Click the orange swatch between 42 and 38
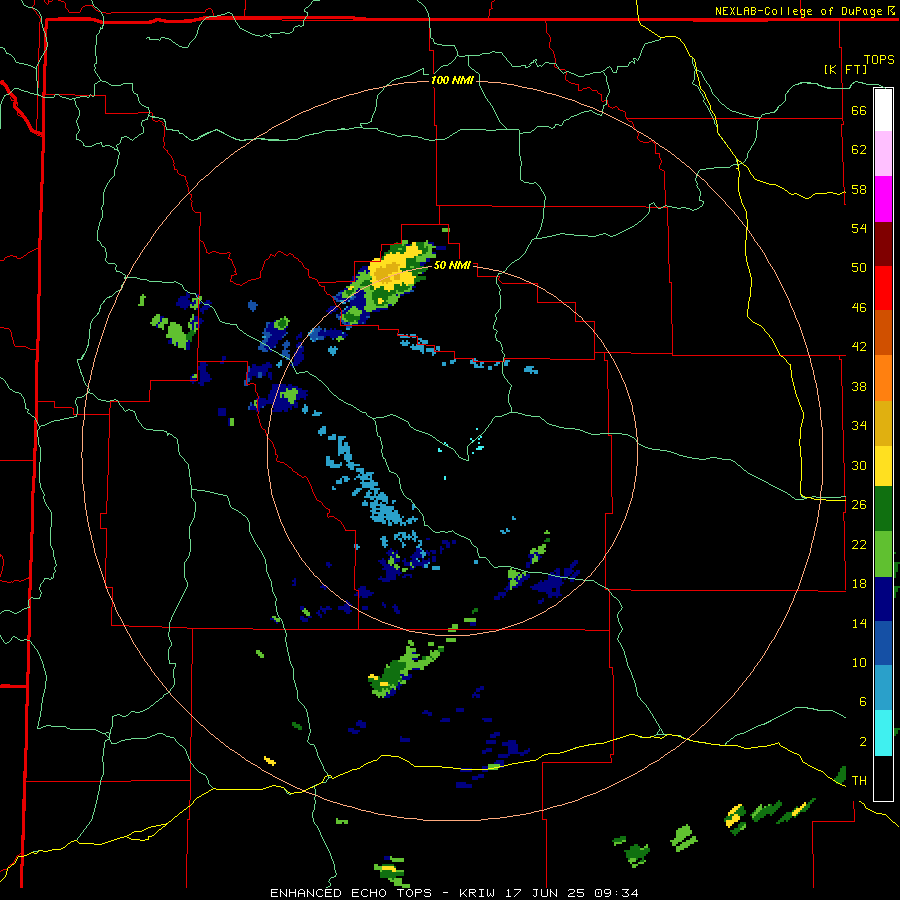This screenshot has height=900, width=900. pyautogui.click(x=883, y=378)
